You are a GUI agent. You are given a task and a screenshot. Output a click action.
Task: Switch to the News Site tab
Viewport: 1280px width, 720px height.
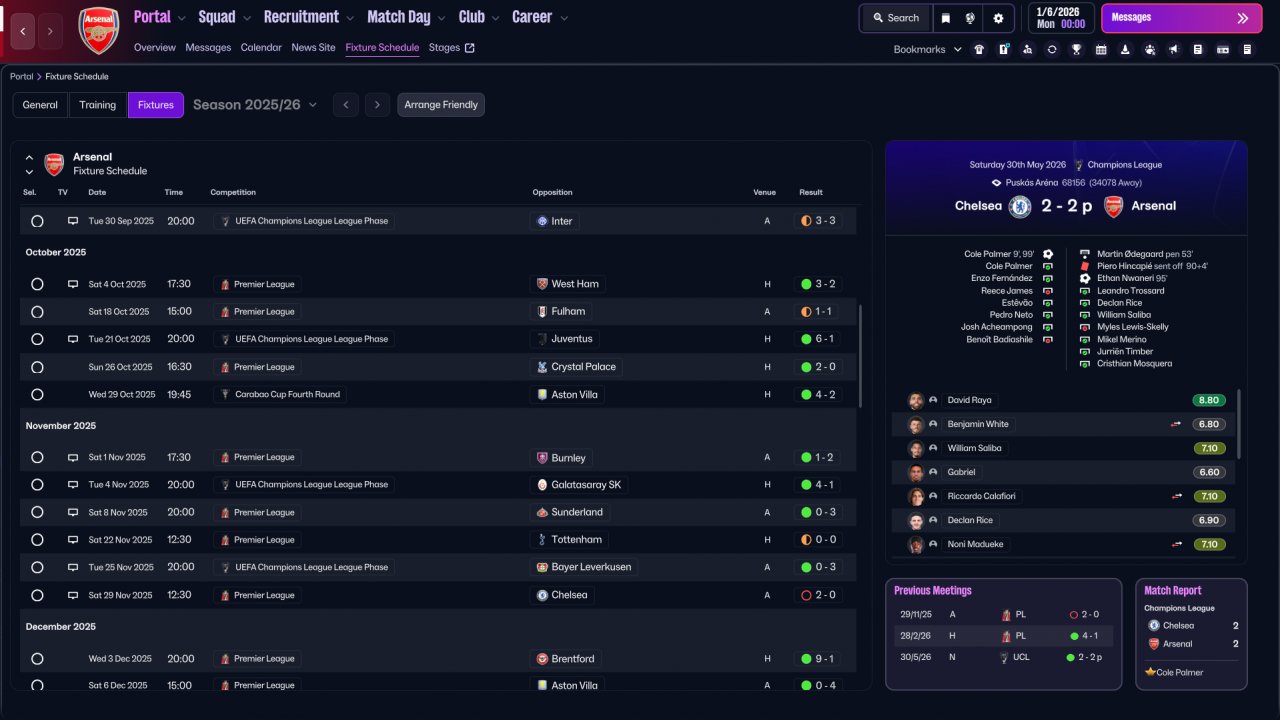tap(314, 47)
